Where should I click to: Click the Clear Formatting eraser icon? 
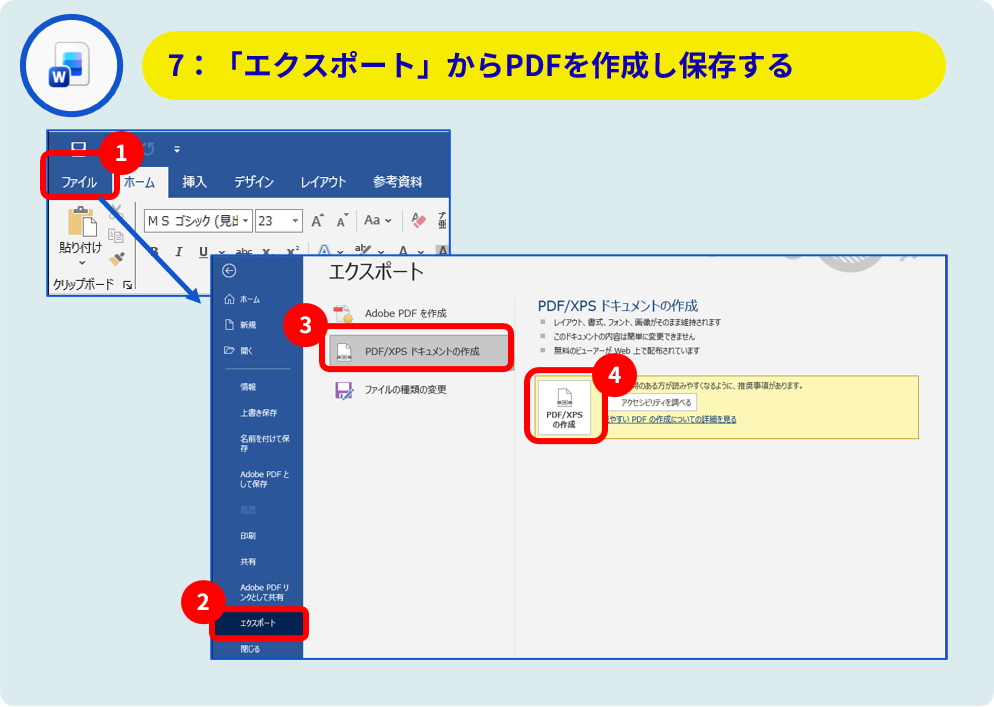(419, 221)
